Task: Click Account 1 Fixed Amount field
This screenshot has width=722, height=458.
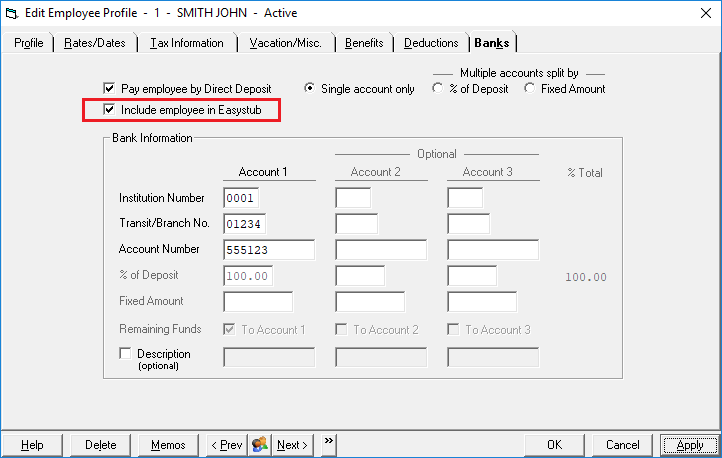Action: (258, 301)
